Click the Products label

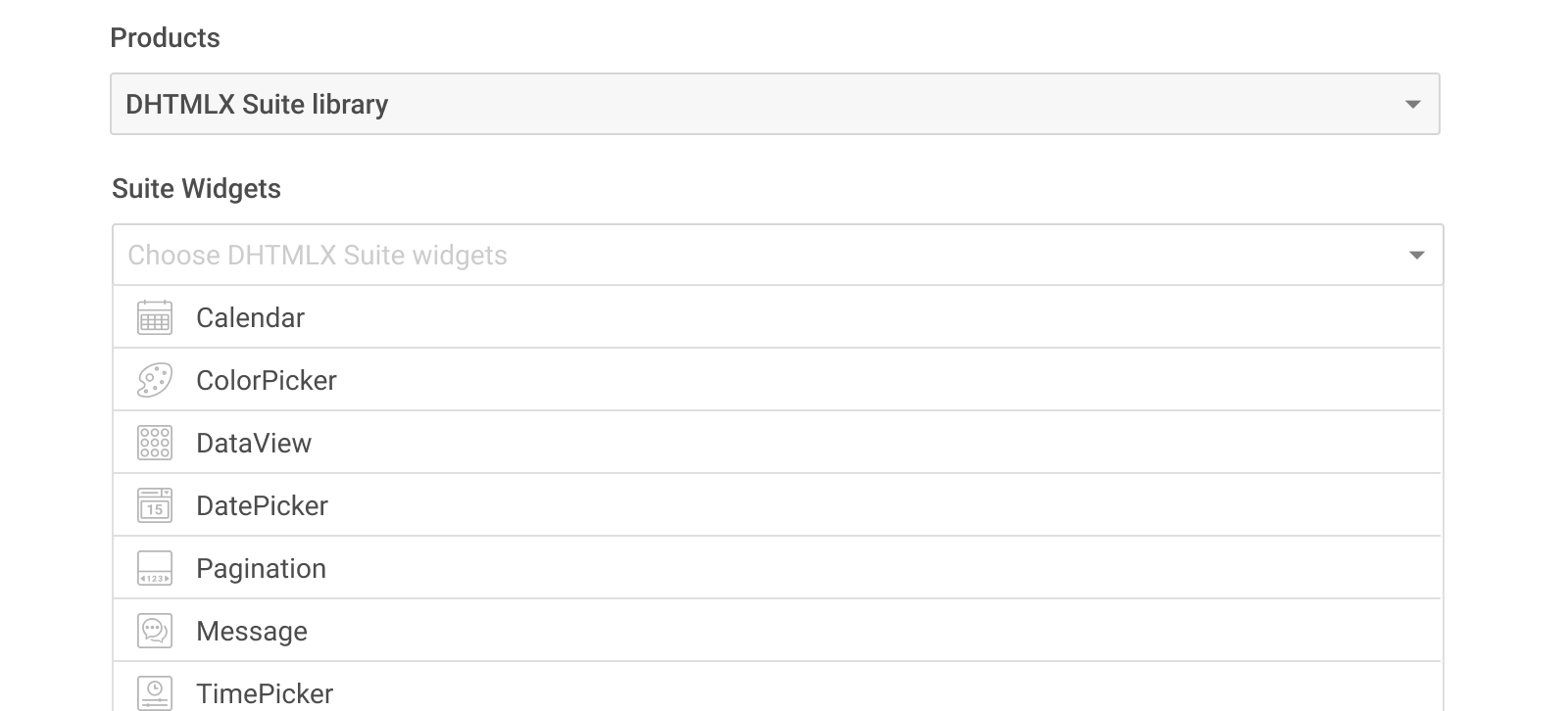[x=165, y=37]
